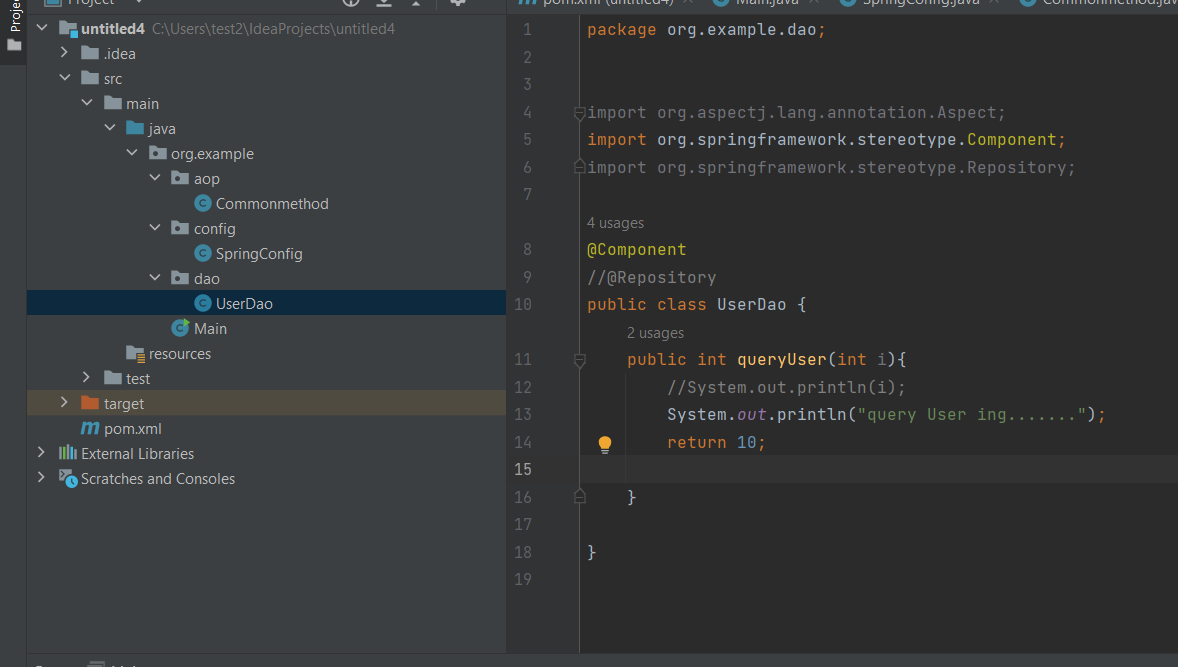Click the orange target folder icon
The width and height of the screenshot is (1178, 667).
(x=90, y=403)
